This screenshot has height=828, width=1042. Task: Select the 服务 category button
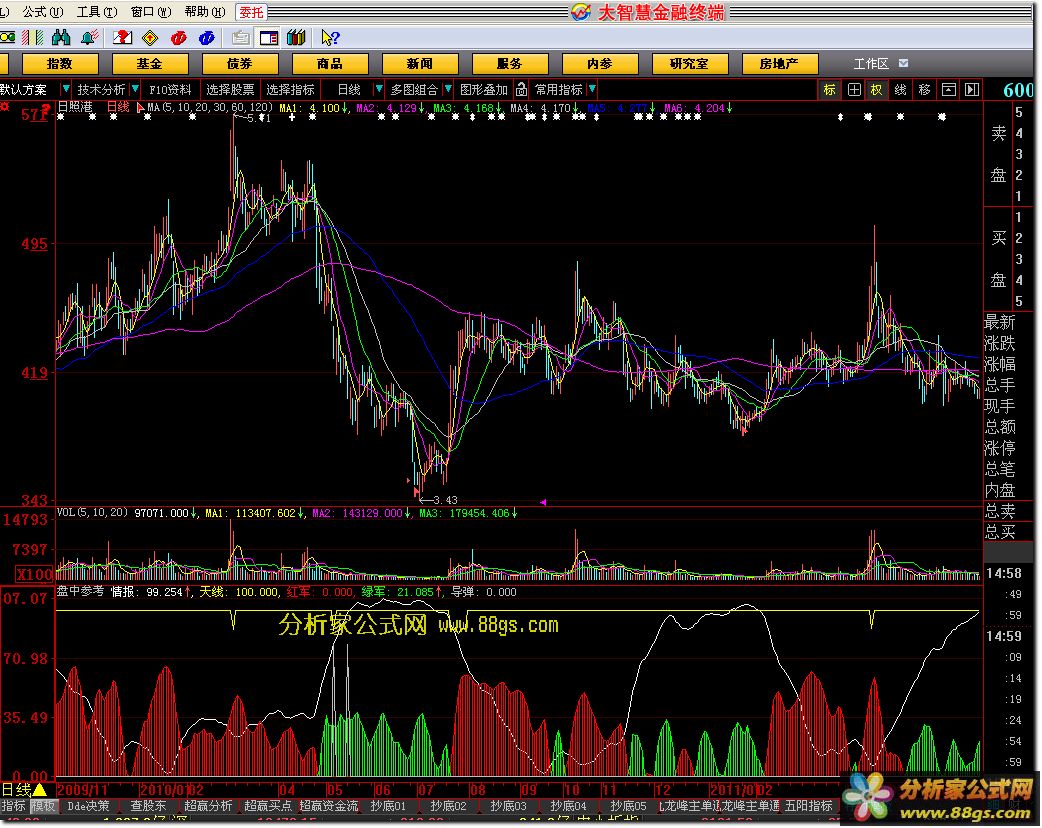(x=510, y=64)
